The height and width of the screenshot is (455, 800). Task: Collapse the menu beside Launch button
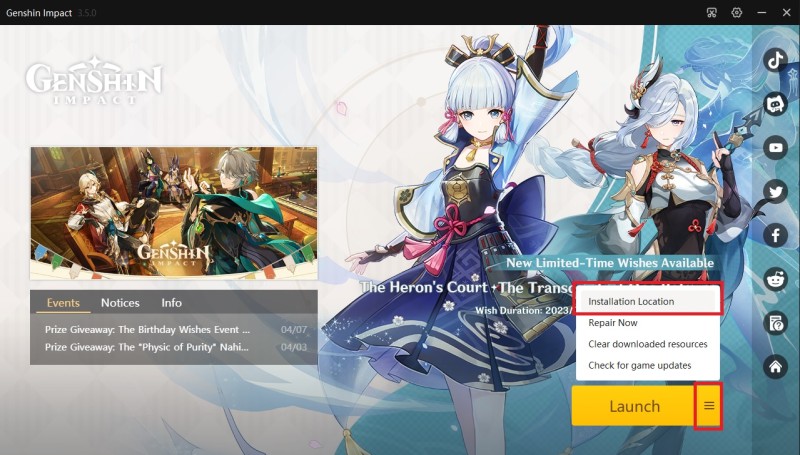click(x=709, y=406)
